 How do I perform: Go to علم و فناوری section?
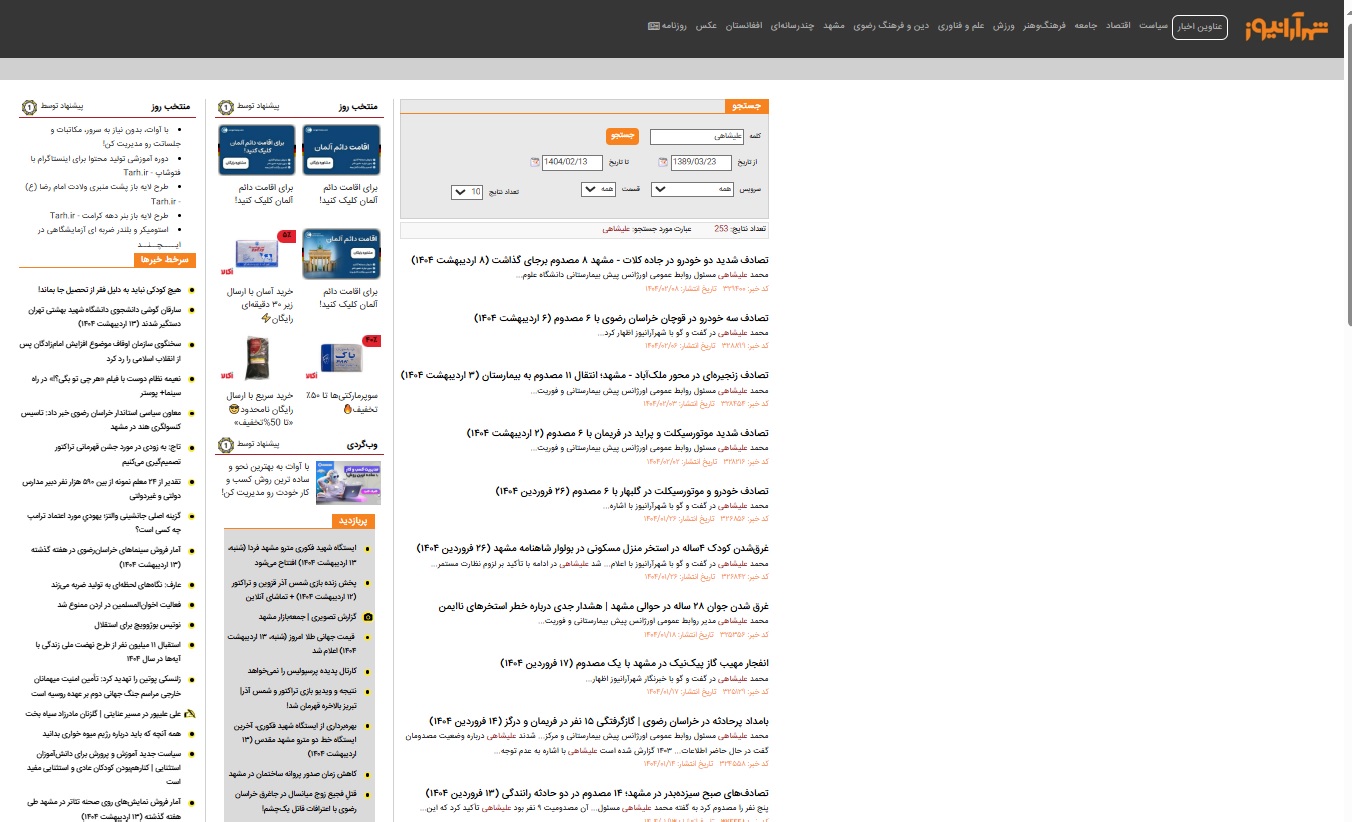point(962,25)
